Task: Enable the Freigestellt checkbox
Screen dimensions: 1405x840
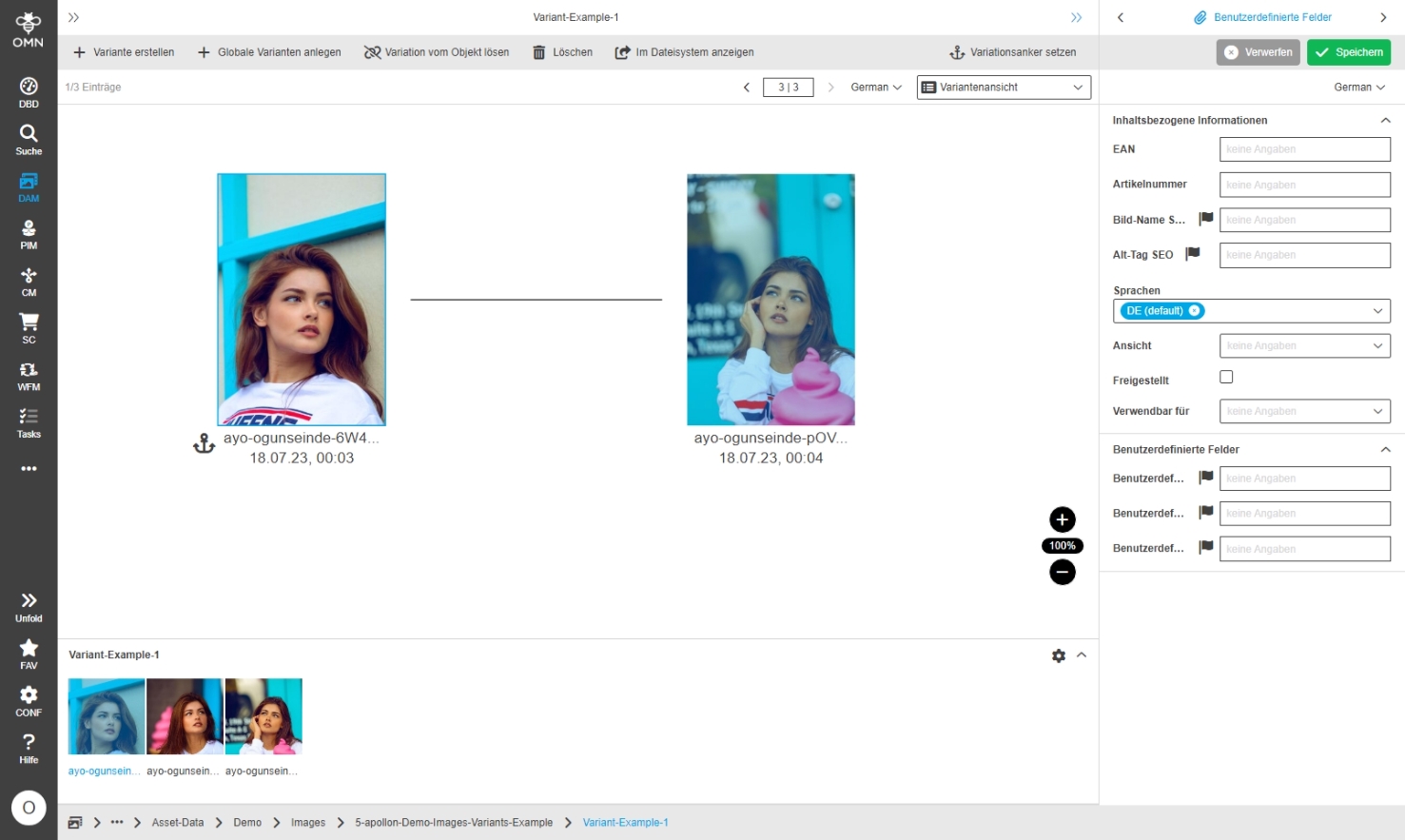Action: click(x=1226, y=378)
